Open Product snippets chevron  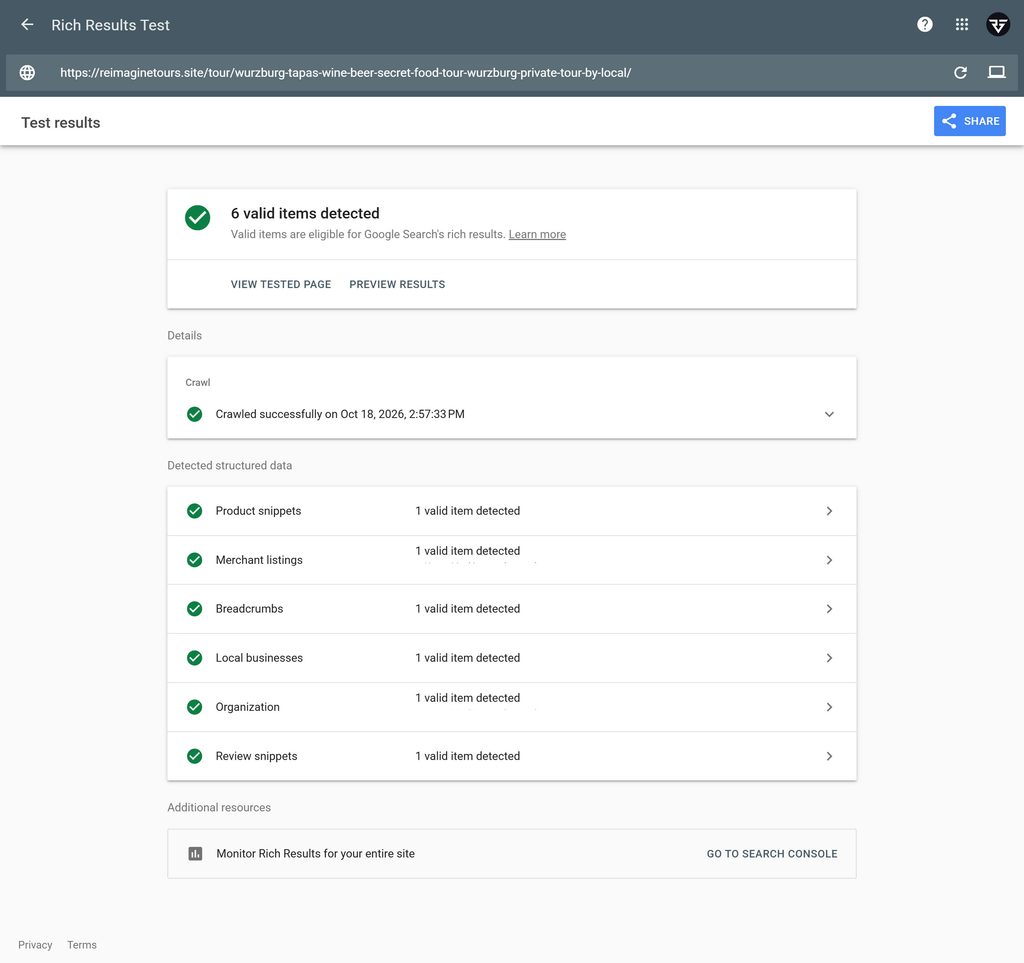click(x=829, y=511)
